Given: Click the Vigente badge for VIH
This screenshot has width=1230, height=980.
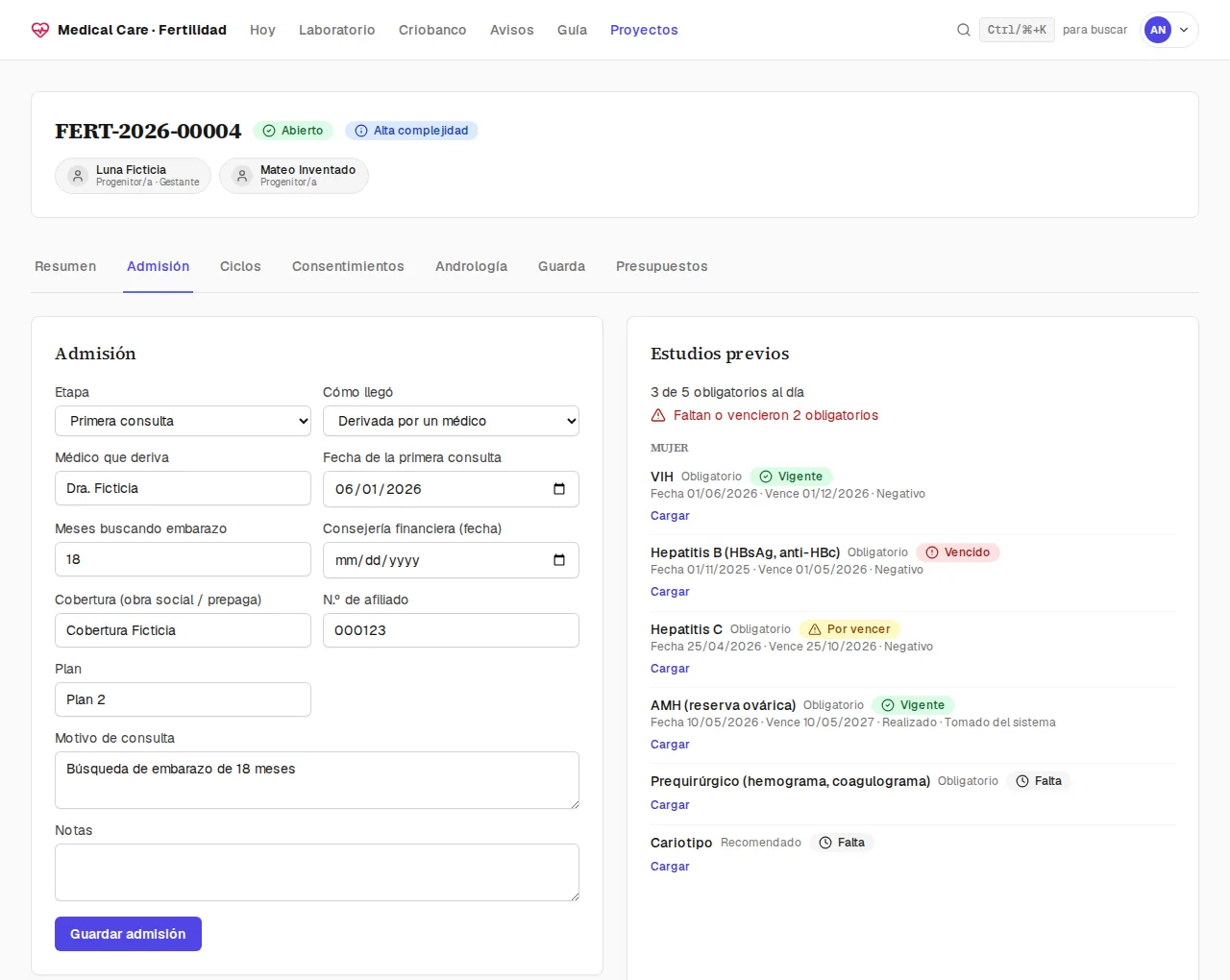Looking at the screenshot, I should [791, 477].
